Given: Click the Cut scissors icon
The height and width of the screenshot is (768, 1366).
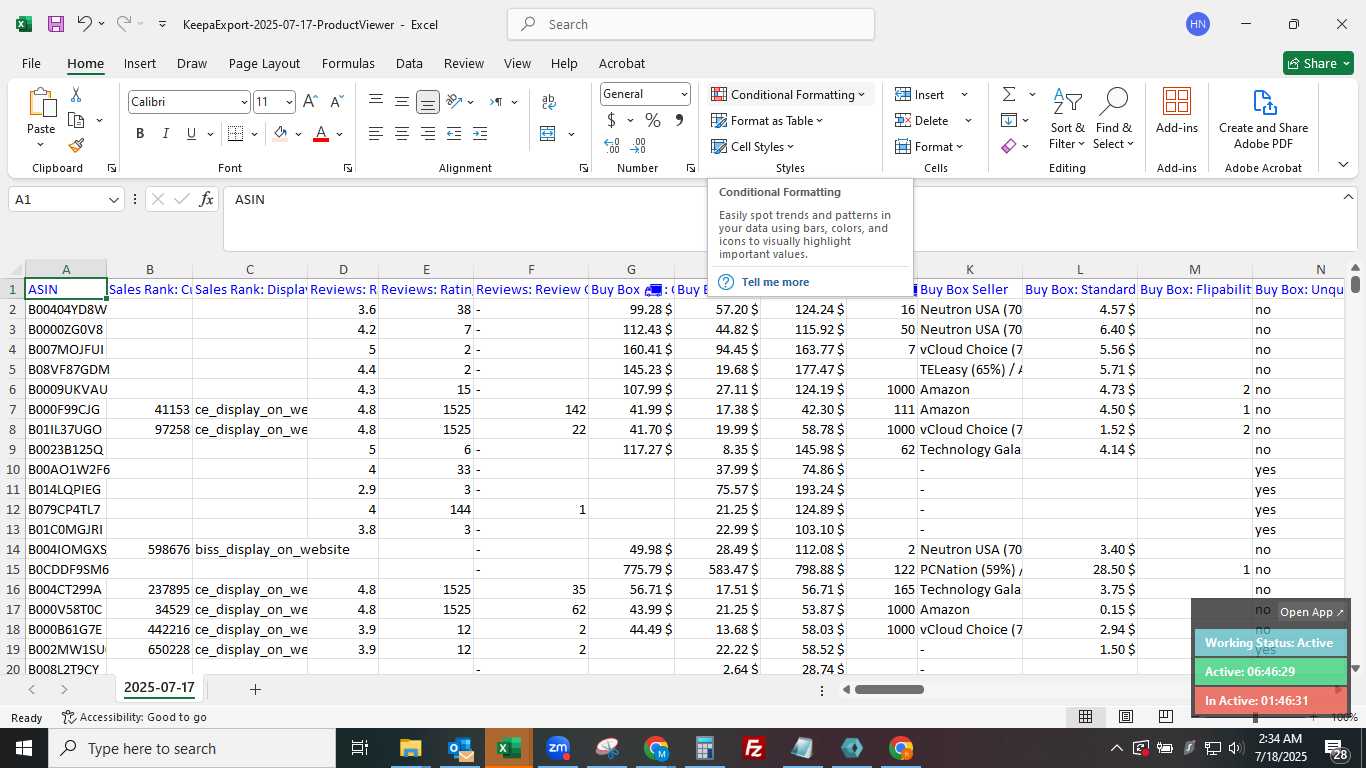Looking at the screenshot, I should click(x=76, y=95).
